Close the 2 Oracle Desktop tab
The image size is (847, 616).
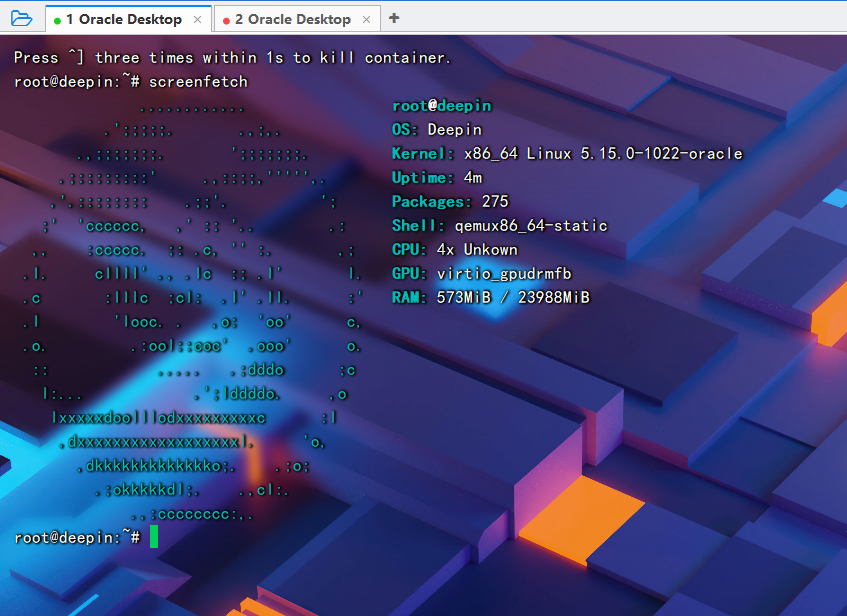pyautogui.click(x=366, y=19)
